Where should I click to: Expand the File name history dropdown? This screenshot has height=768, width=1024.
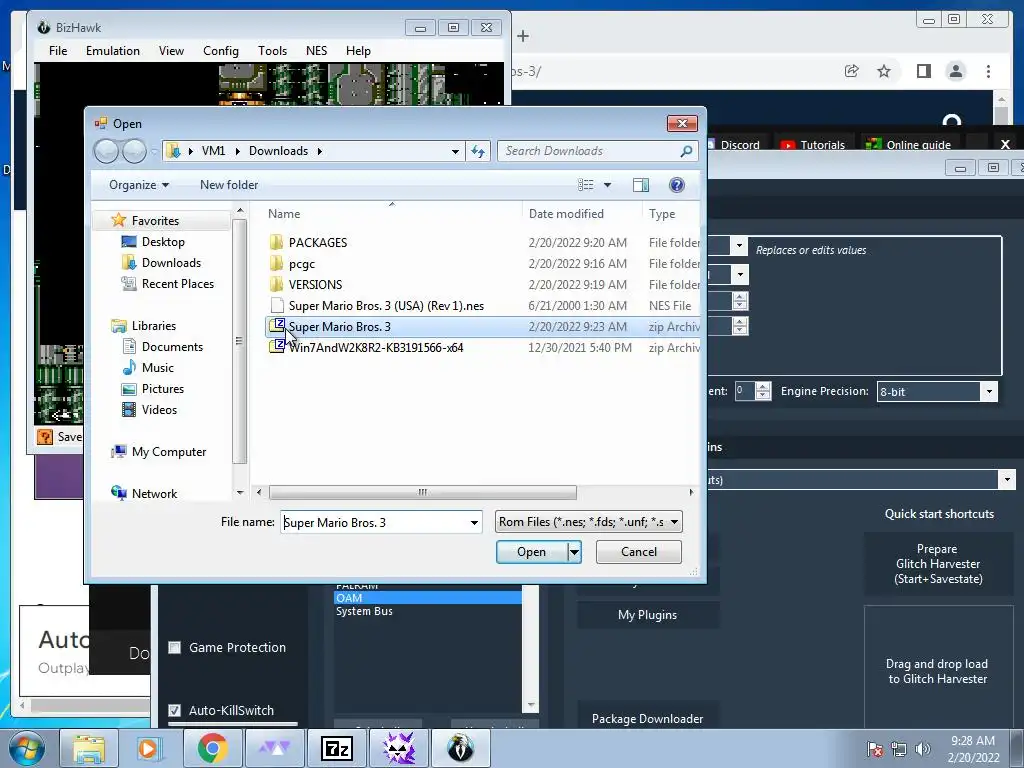pyautogui.click(x=474, y=522)
